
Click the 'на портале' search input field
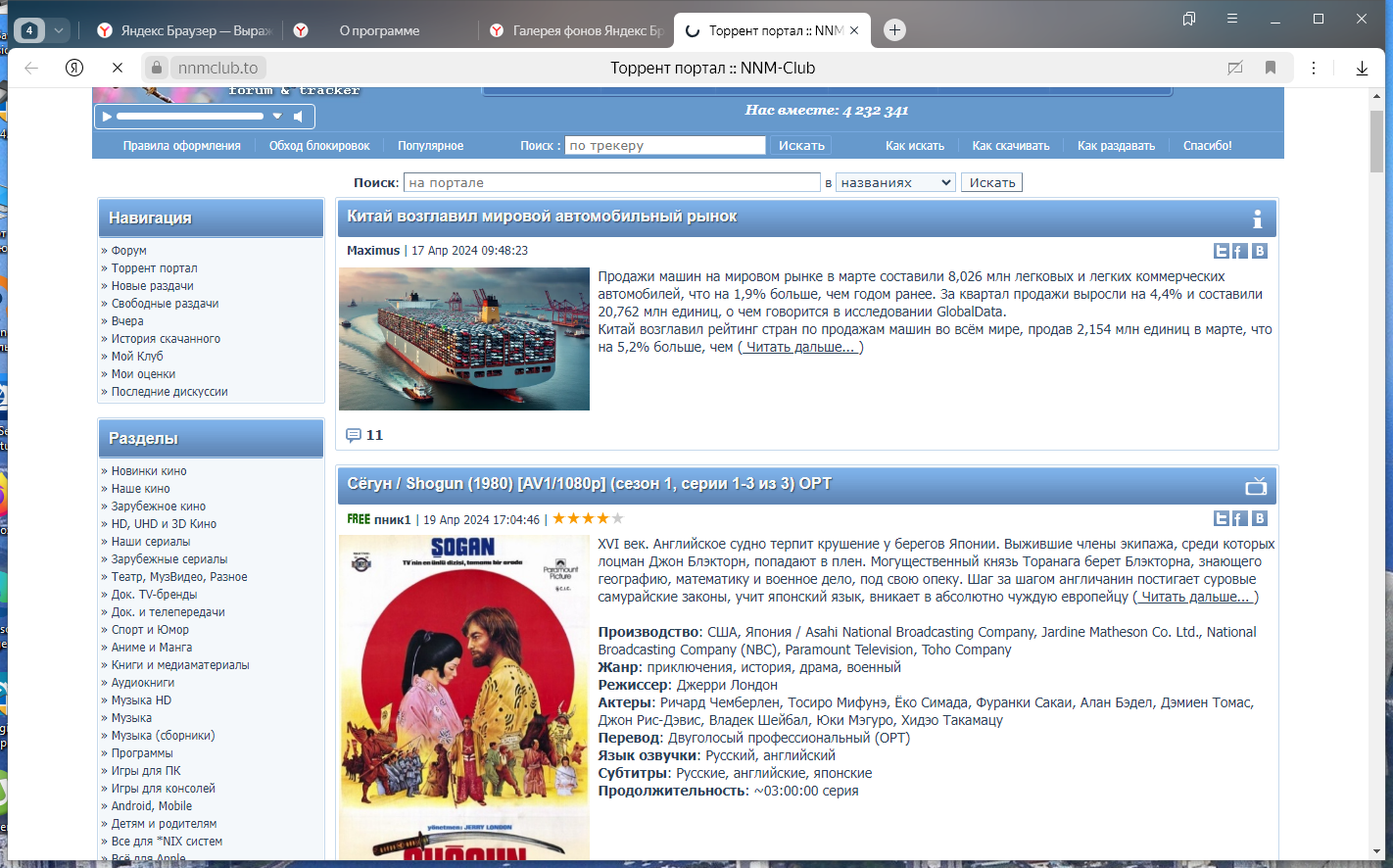pos(612,182)
